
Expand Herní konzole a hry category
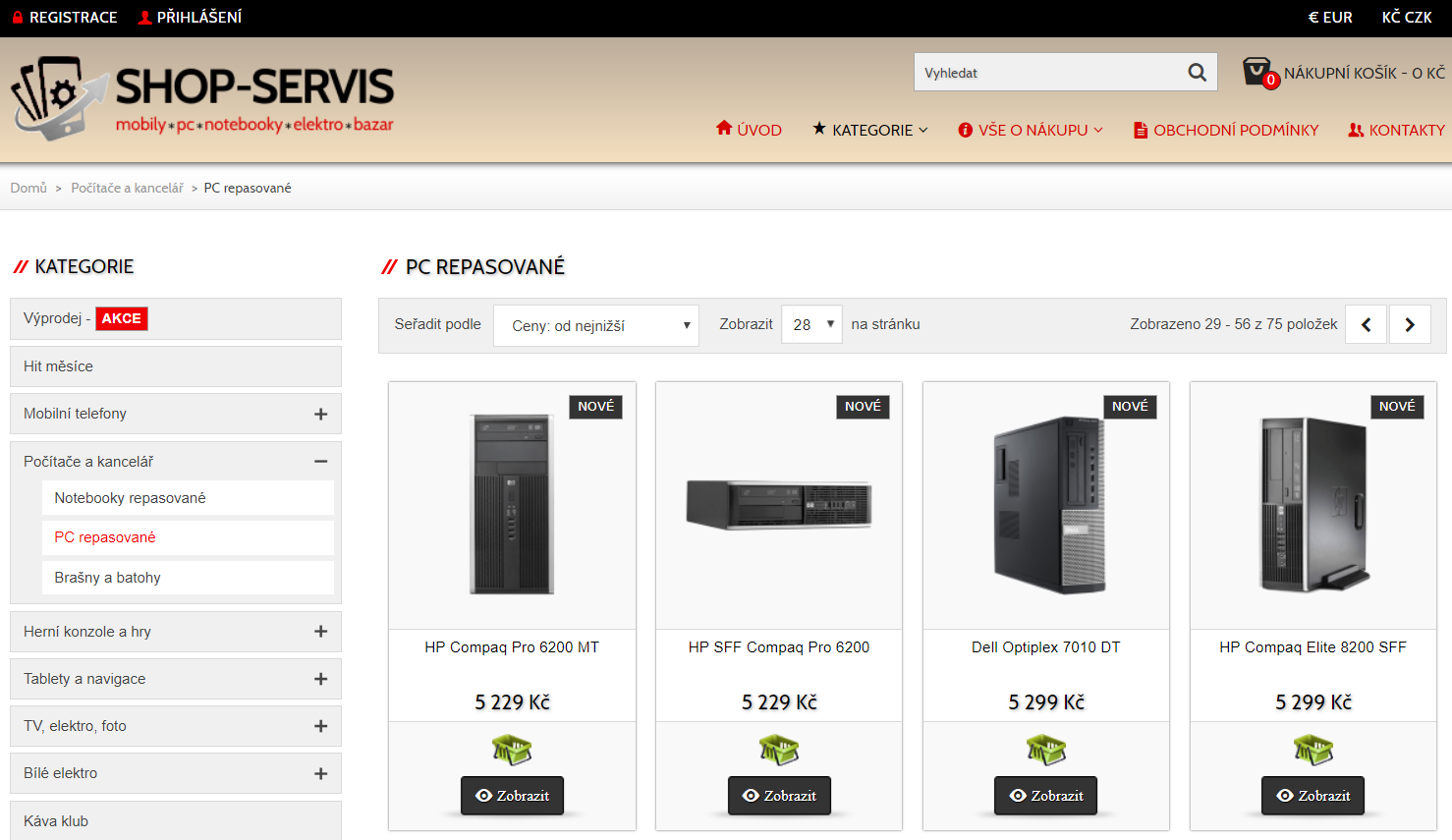320,632
